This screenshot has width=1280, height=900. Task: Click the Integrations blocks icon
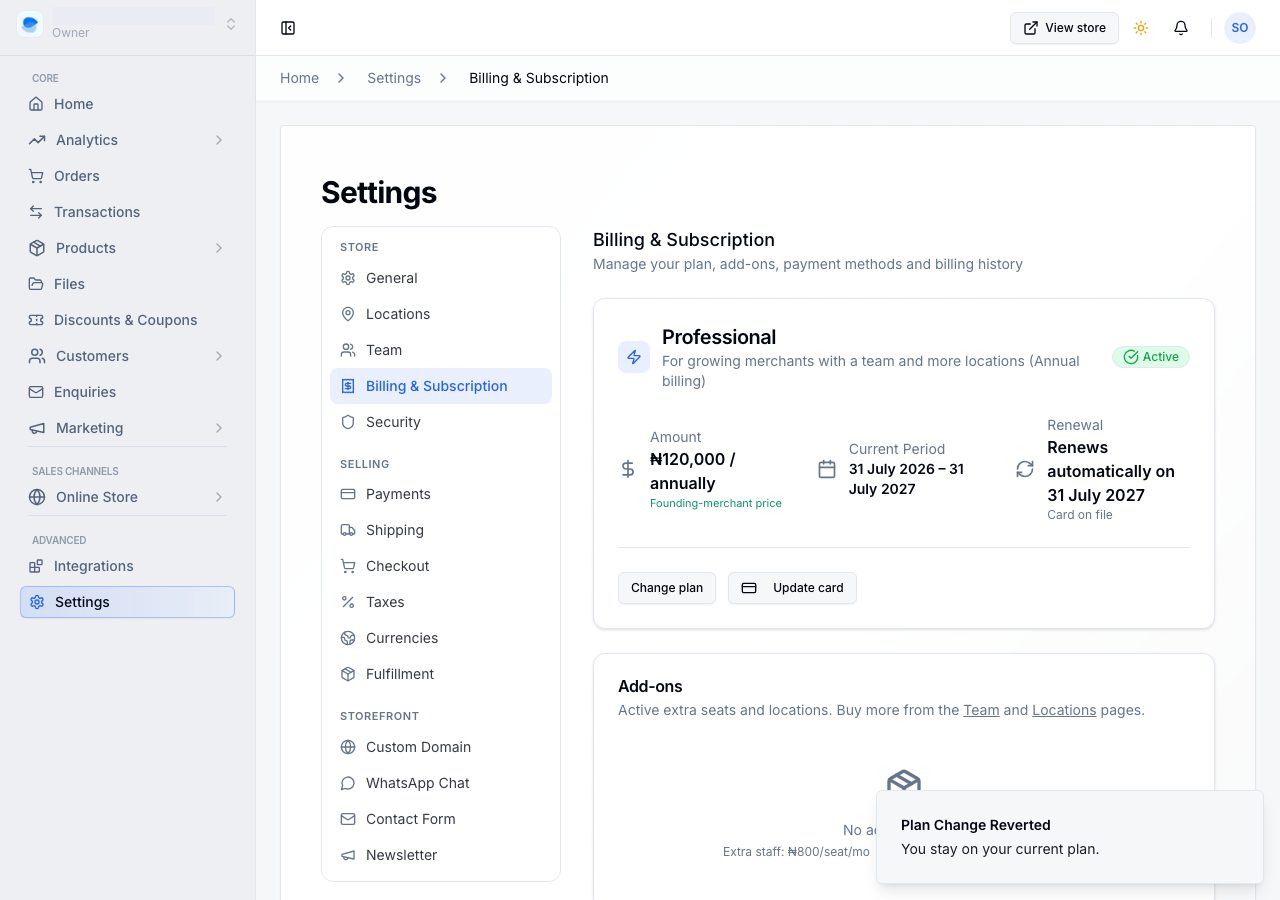36,566
